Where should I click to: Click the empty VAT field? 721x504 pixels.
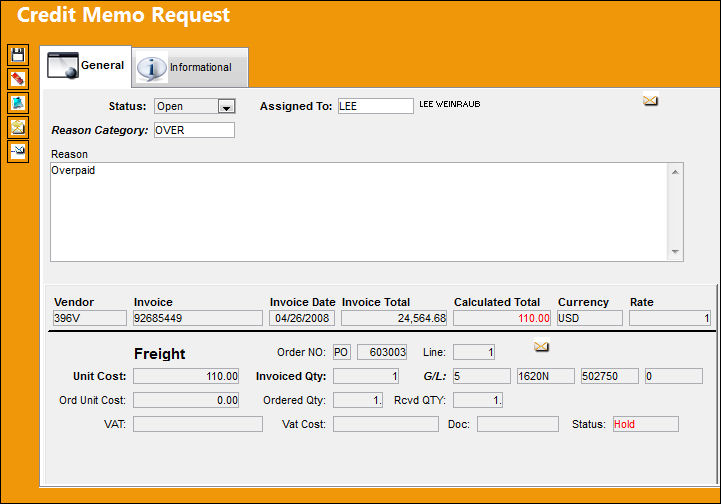pos(198,424)
